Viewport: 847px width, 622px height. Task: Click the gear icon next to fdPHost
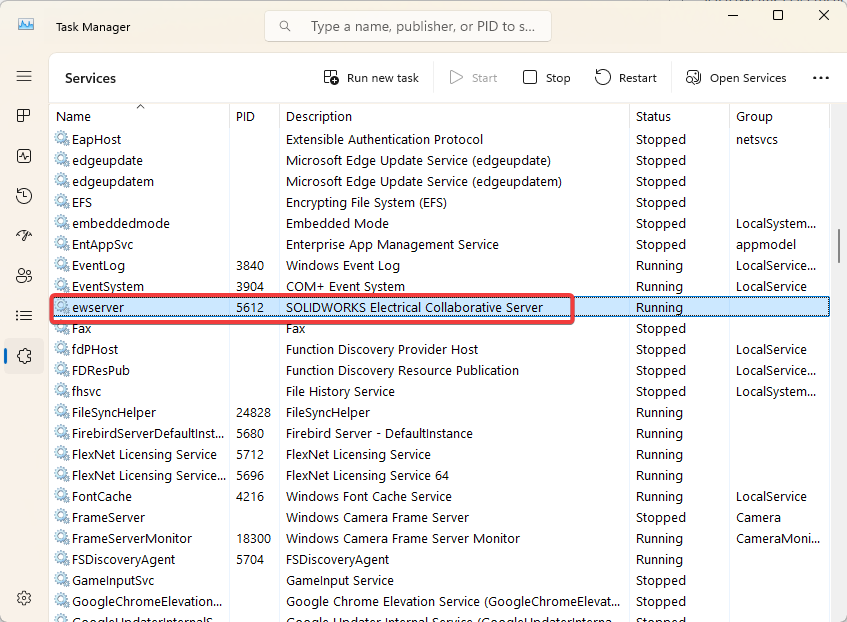point(62,349)
